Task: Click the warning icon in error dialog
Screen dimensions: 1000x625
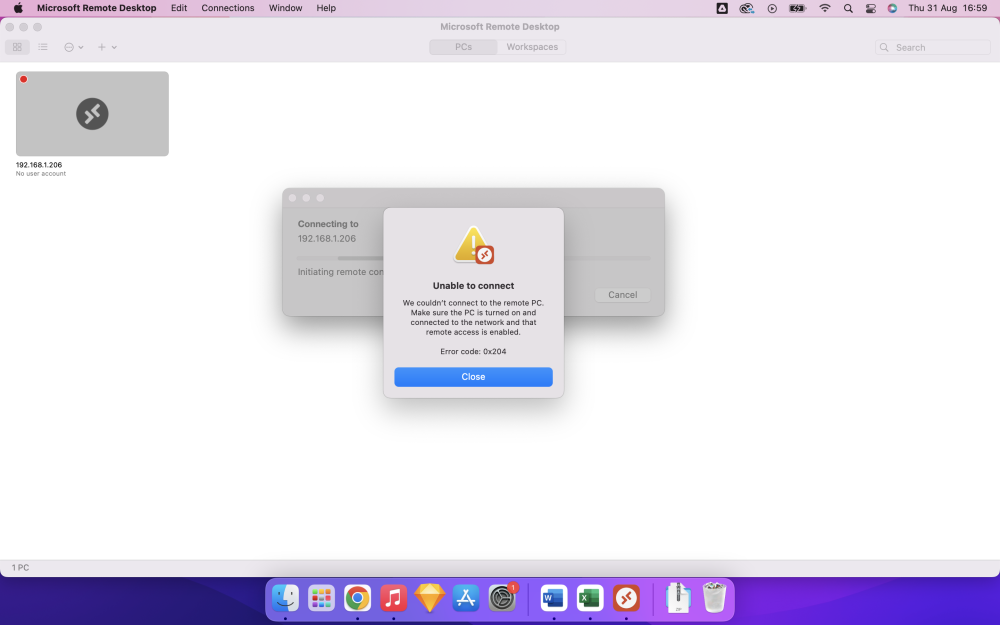Action: [x=473, y=246]
